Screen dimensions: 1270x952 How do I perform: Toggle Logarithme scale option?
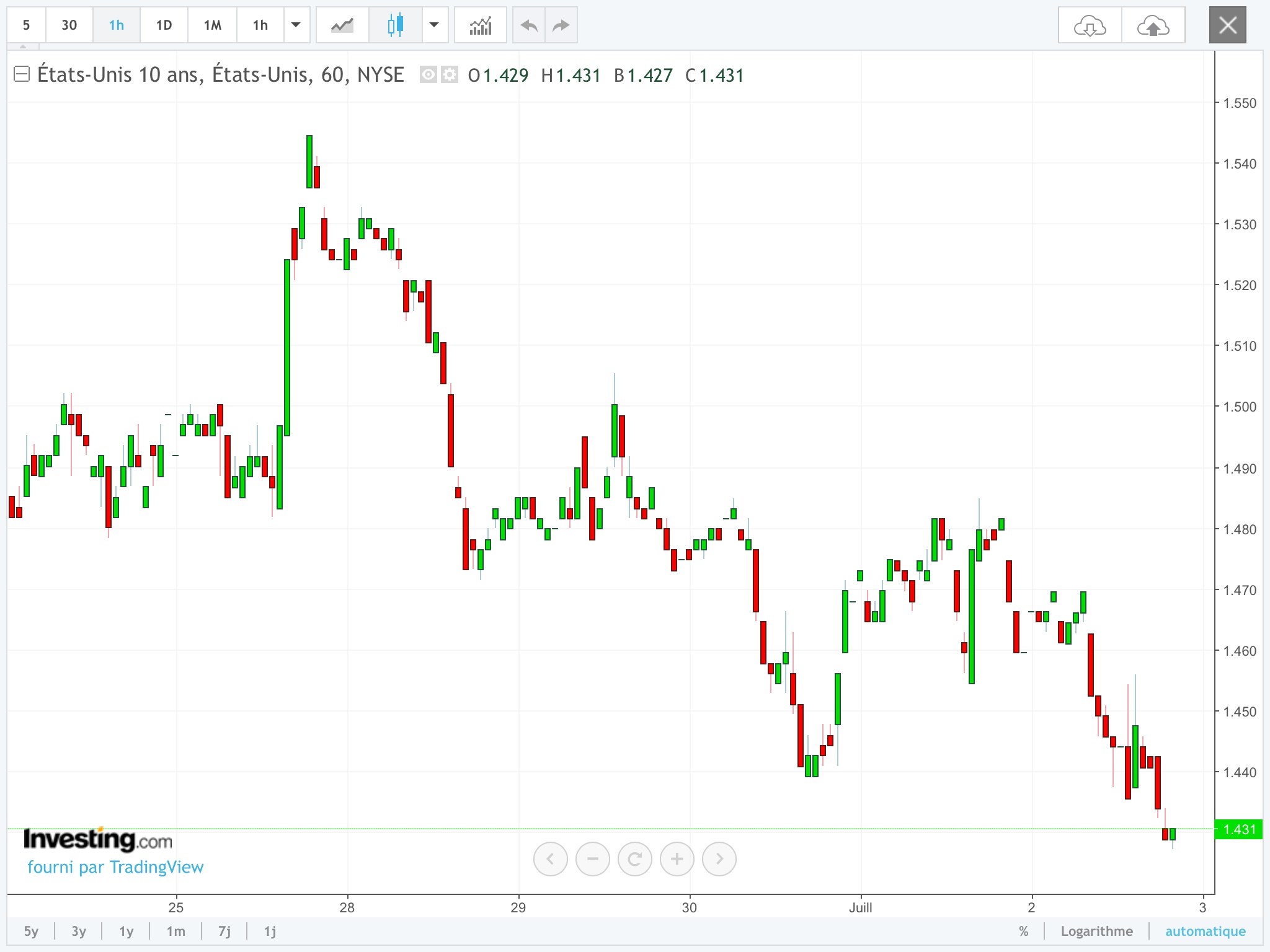click(x=1096, y=931)
